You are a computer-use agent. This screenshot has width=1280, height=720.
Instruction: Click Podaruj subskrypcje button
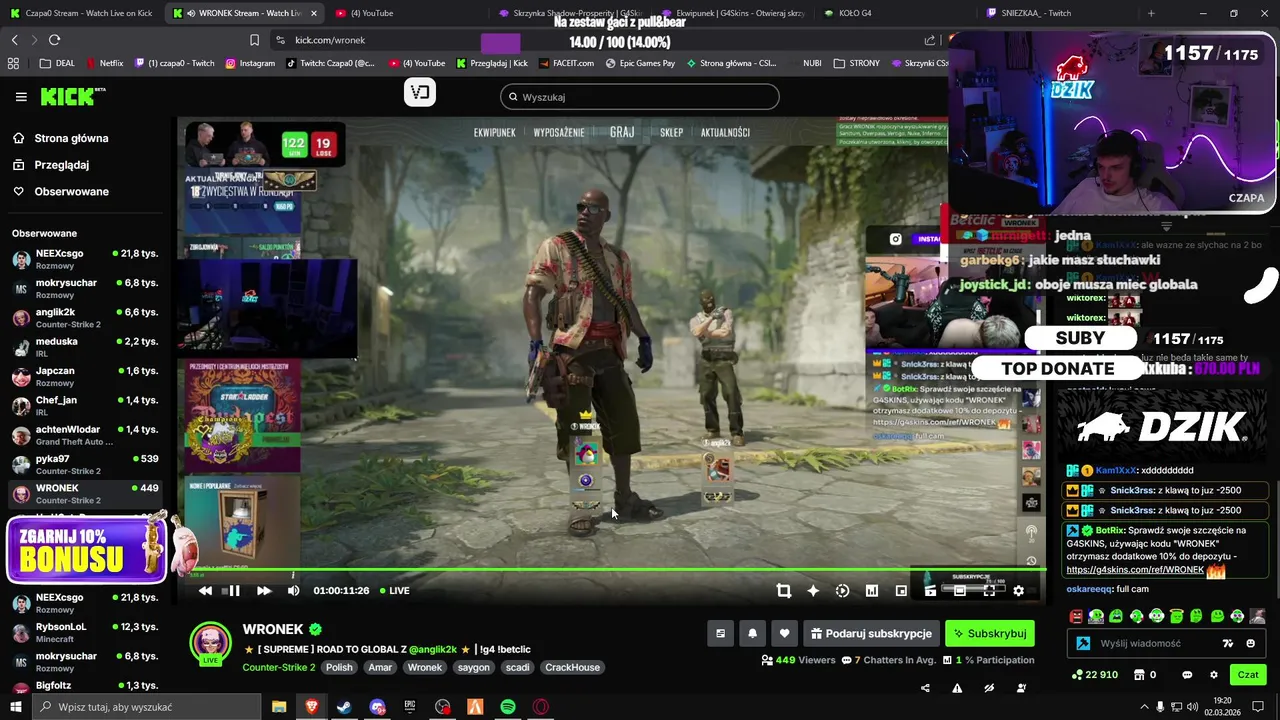tap(871, 633)
